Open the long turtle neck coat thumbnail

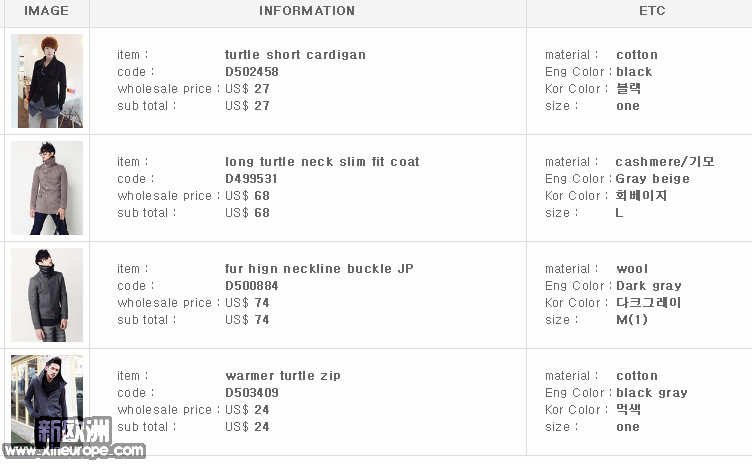point(47,188)
